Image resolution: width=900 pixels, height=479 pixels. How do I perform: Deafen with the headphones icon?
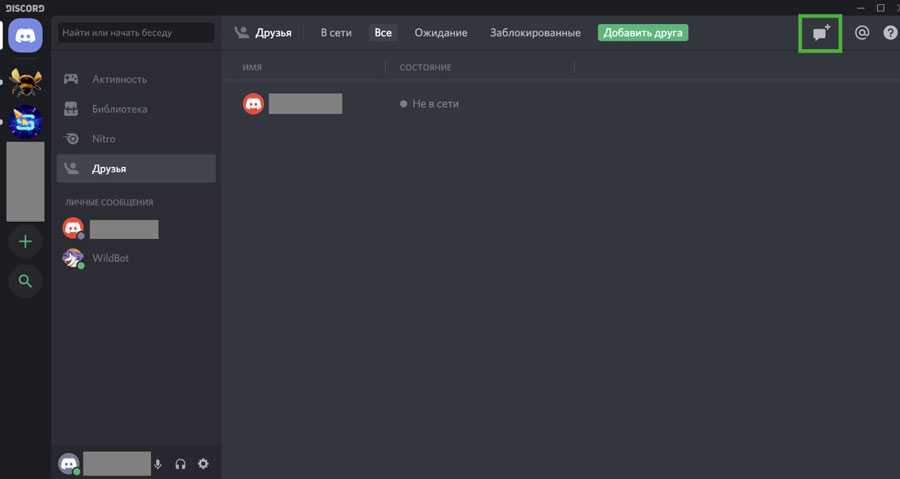(x=180, y=464)
